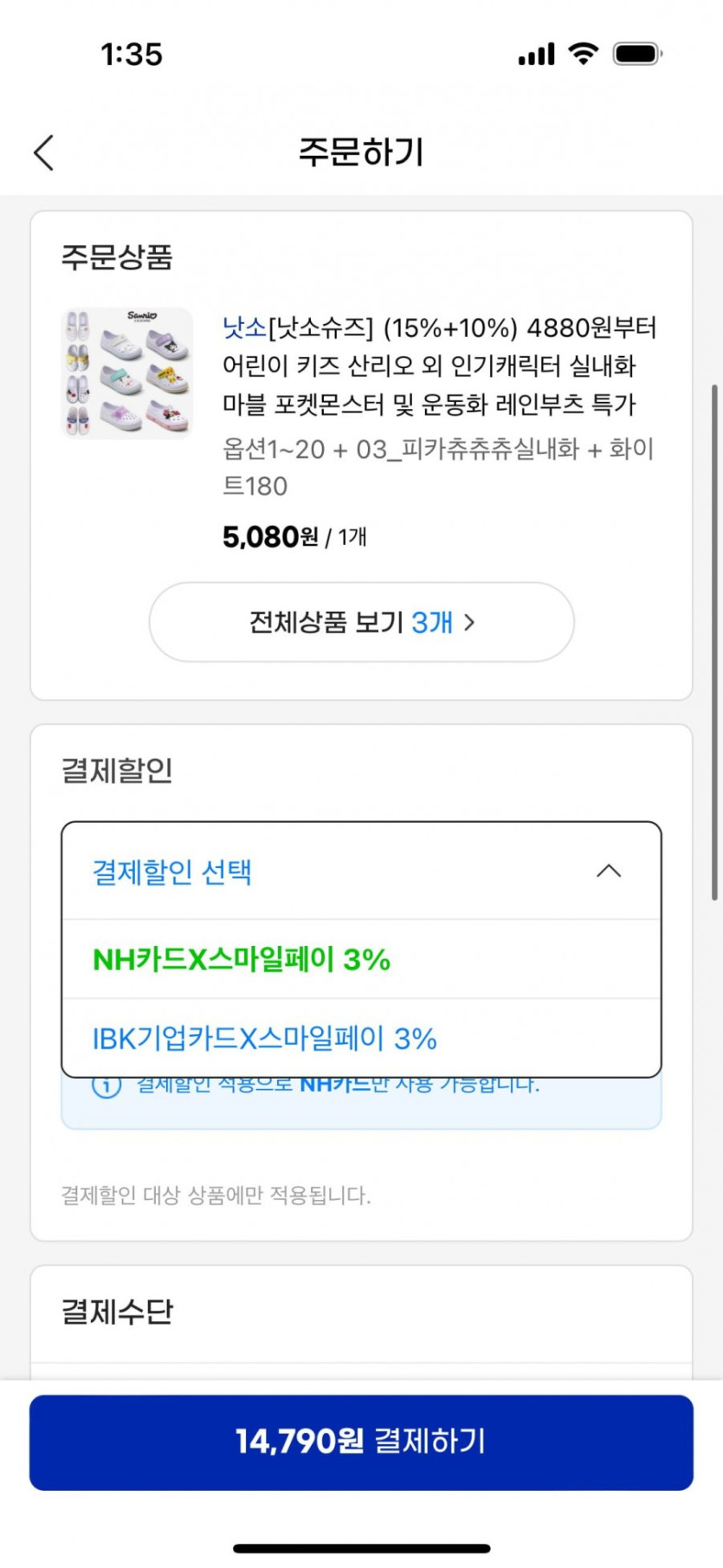Tap the cellular signal icon
The width and height of the screenshot is (723, 1568).
coord(536,55)
